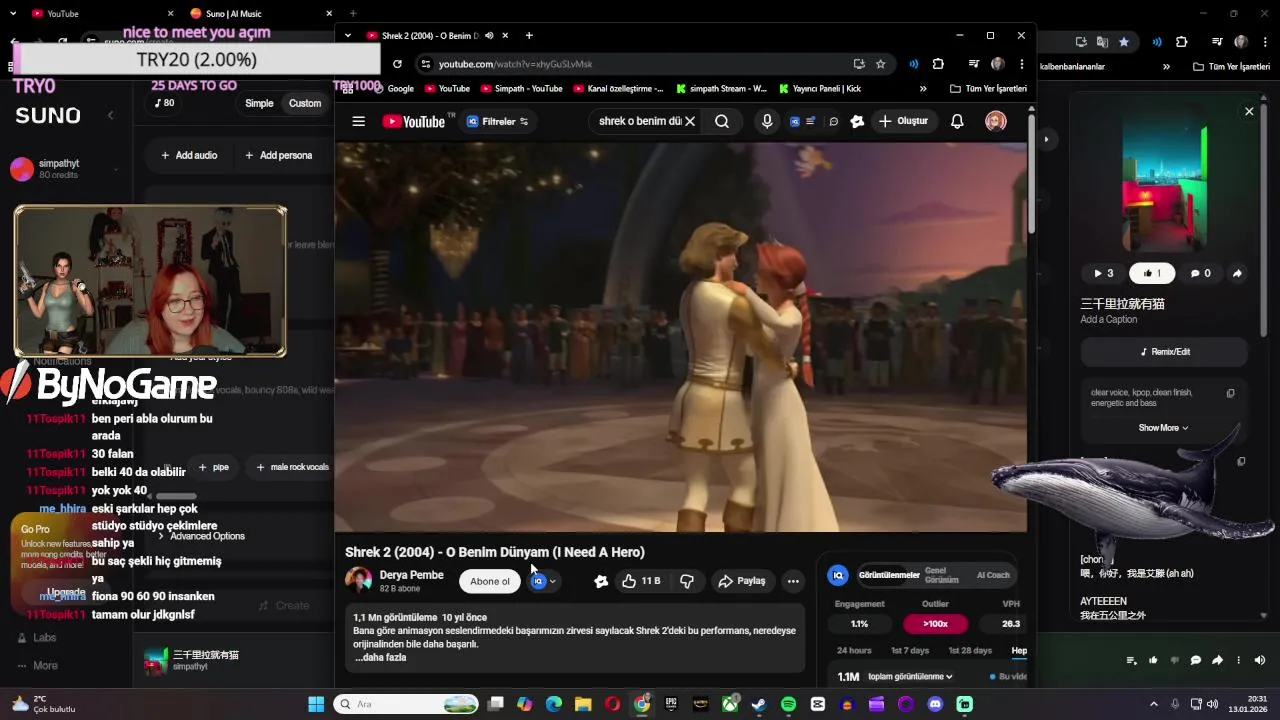Viewport: 1280px width, 720px height.
Task: Expand the Show More style description
Action: pyautogui.click(x=1163, y=428)
